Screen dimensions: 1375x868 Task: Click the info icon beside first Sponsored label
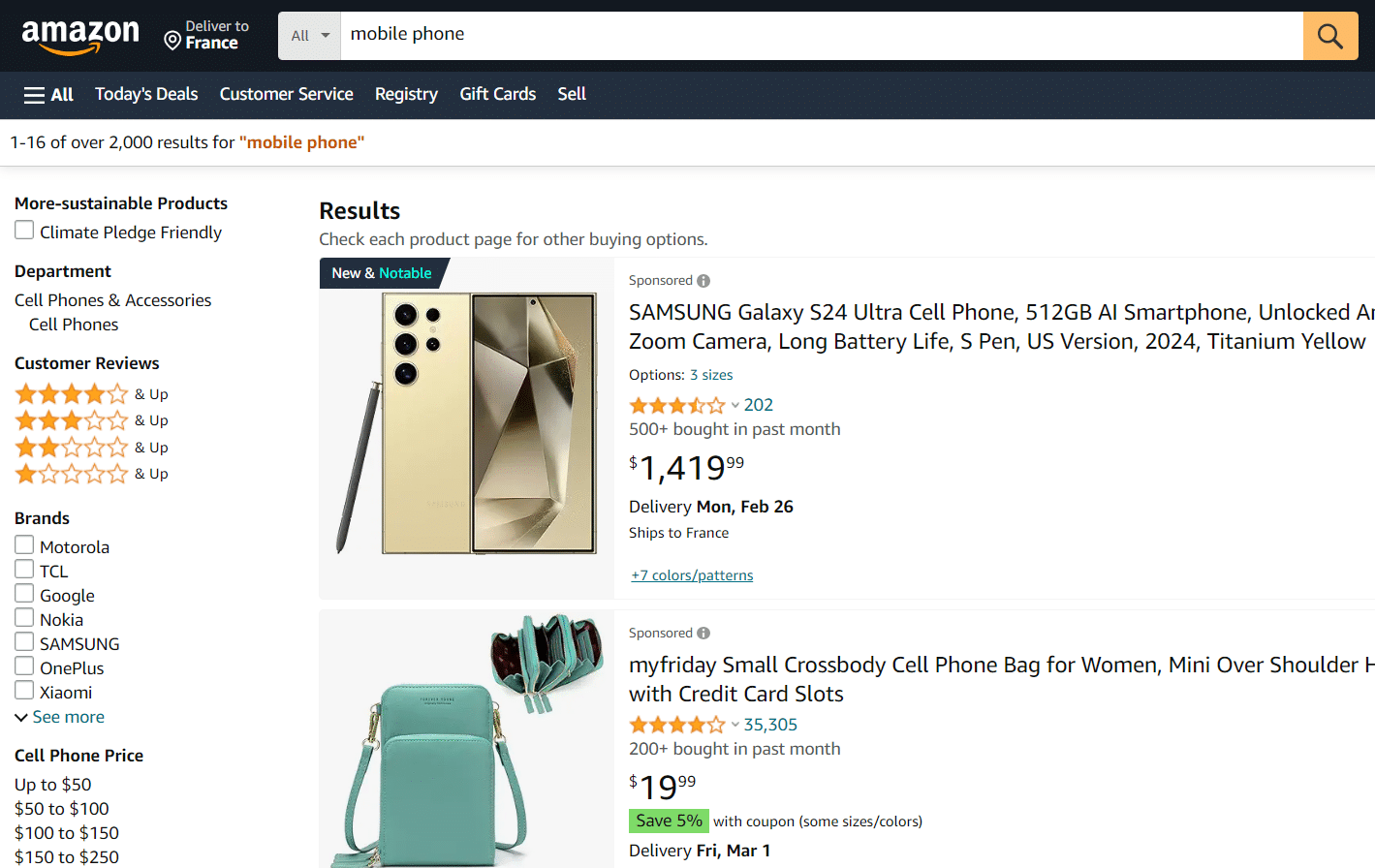coord(703,281)
